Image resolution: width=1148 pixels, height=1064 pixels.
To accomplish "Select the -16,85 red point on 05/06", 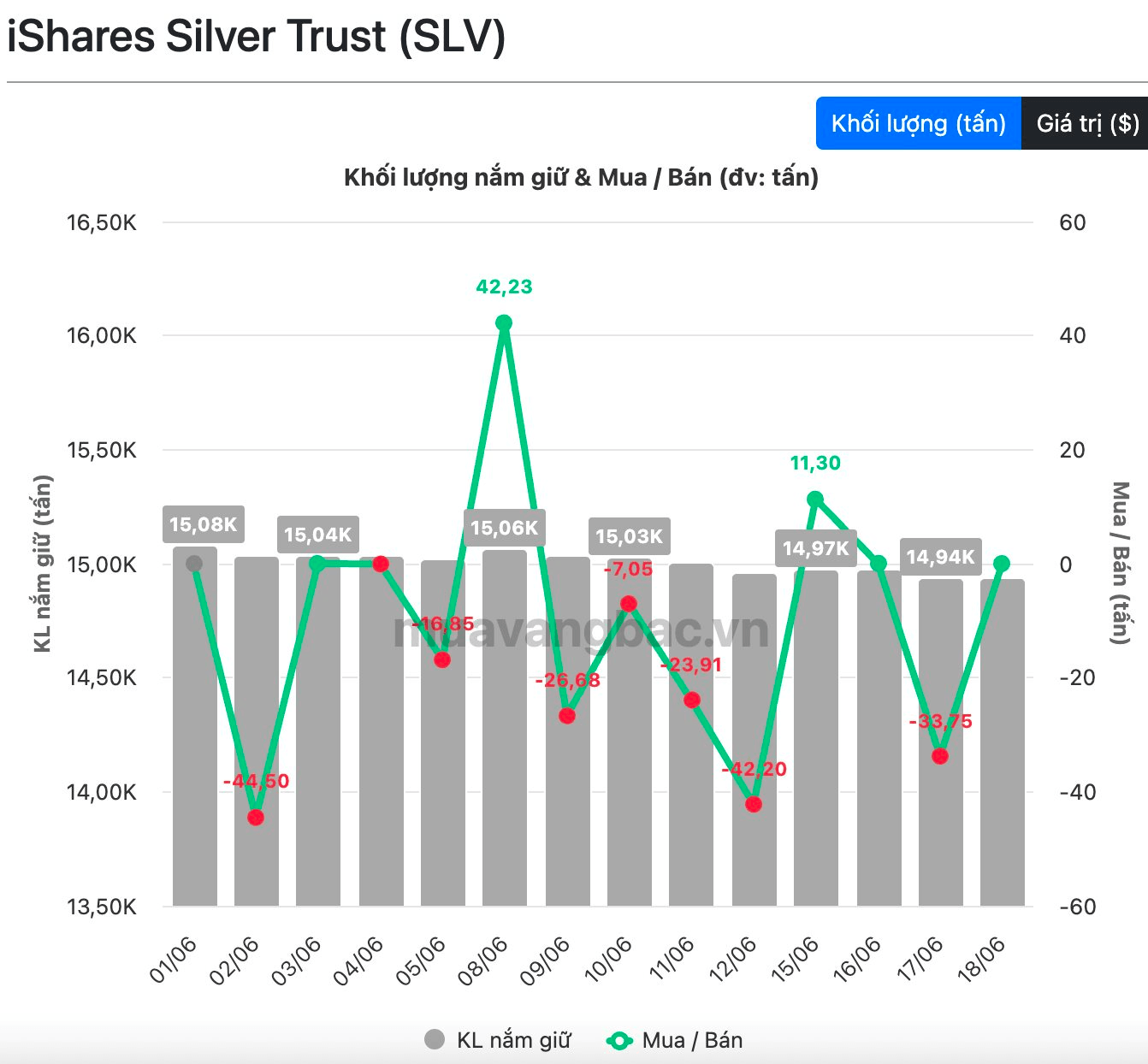I will [442, 659].
